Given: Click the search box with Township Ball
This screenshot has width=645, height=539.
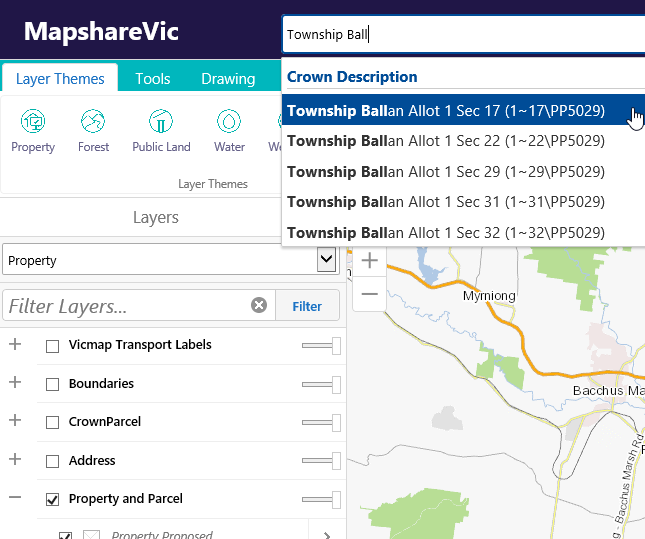Looking at the screenshot, I should (x=463, y=35).
